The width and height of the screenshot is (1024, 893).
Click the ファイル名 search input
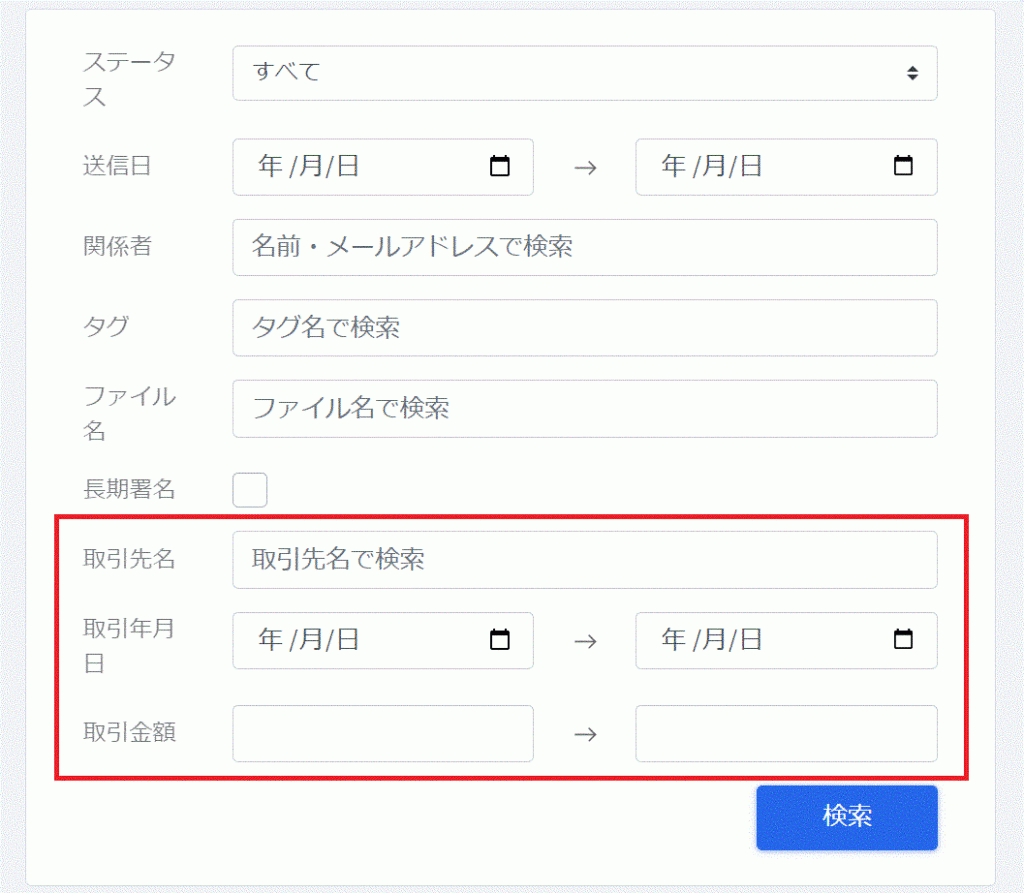pos(584,409)
